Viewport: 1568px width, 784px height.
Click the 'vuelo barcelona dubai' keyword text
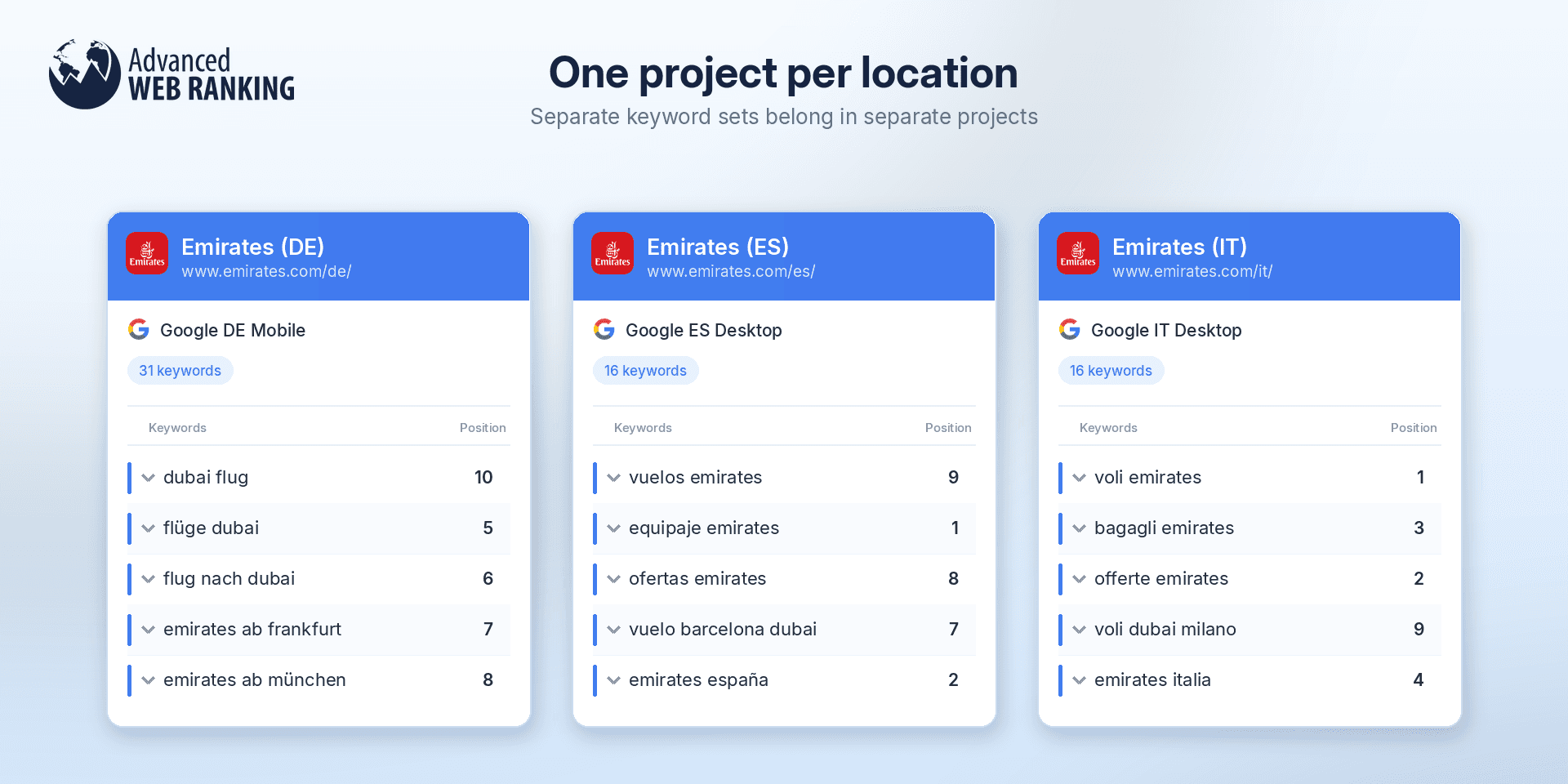point(723,630)
